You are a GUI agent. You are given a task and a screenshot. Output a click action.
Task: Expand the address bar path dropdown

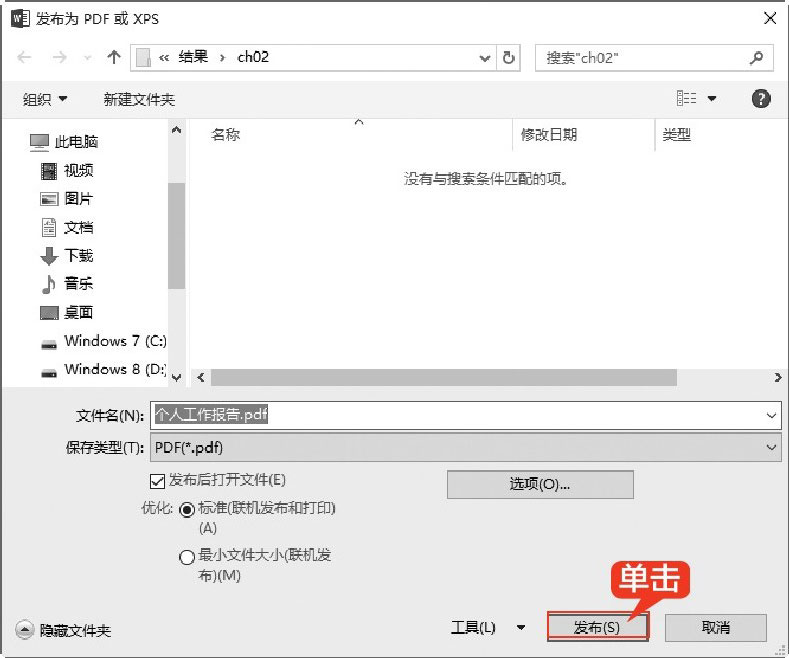point(485,58)
